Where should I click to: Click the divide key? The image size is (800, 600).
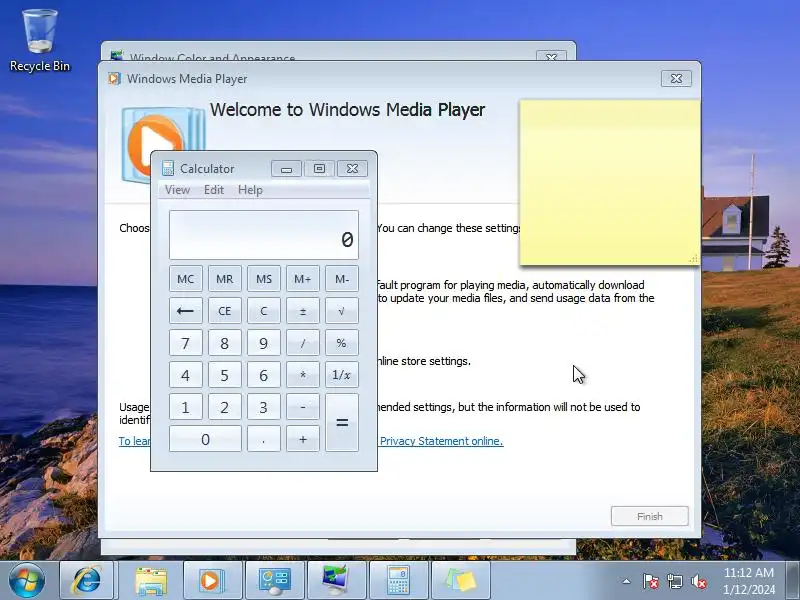[x=303, y=343]
